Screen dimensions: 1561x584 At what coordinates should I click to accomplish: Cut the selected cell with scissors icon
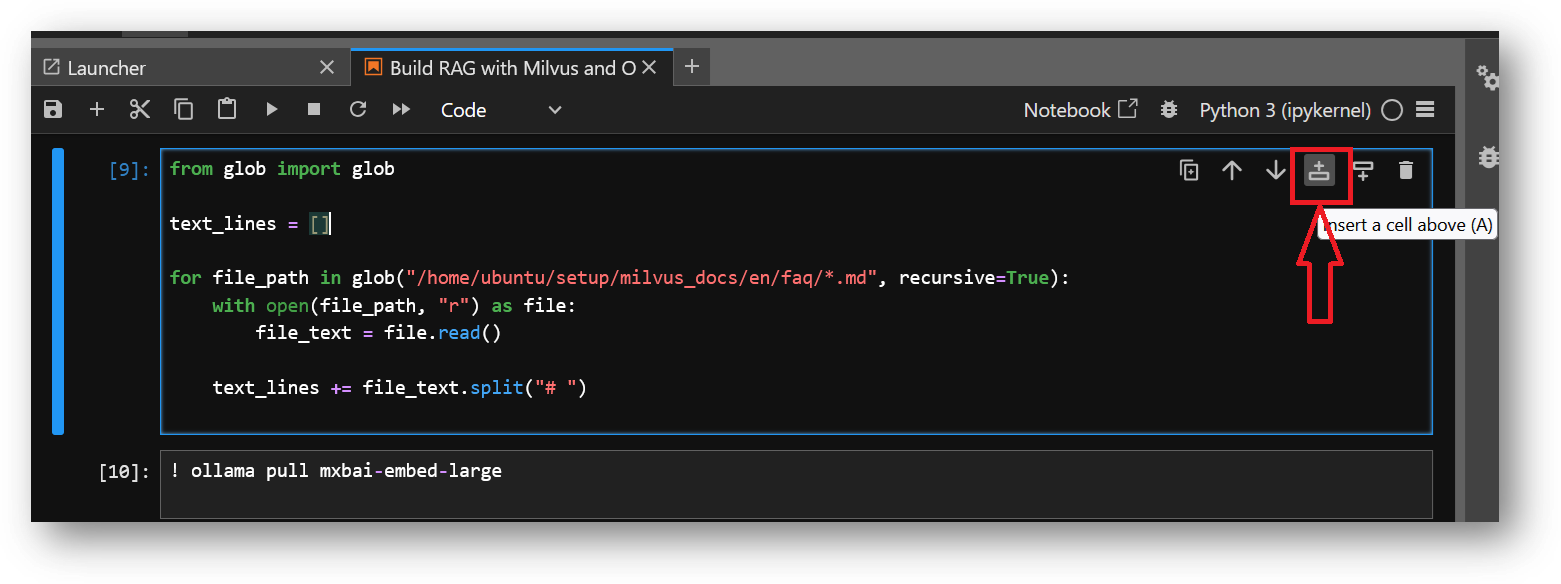pyautogui.click(x=140, y=110)
